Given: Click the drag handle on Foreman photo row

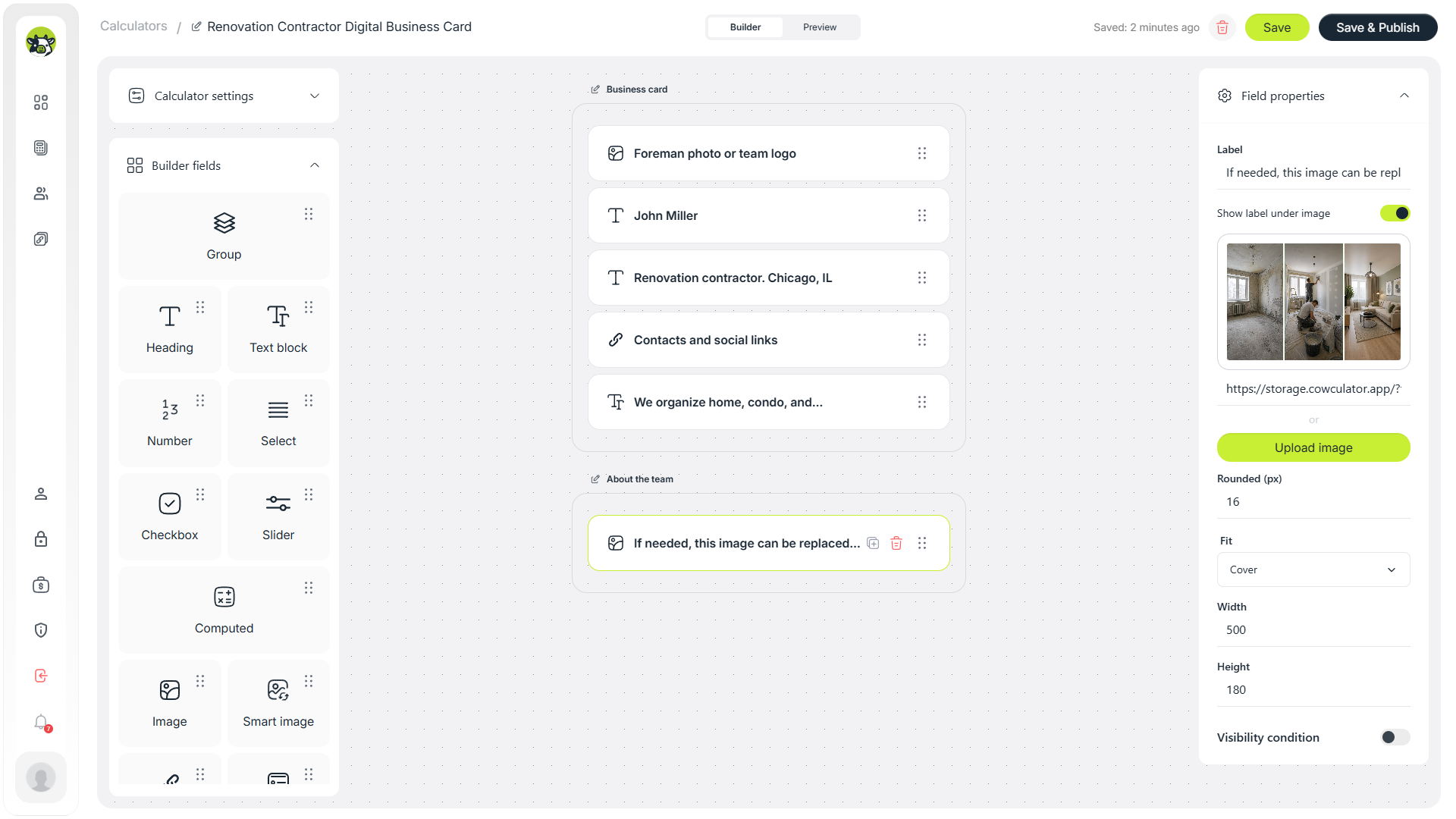Looking at the screenshot, I should point(922,153).
